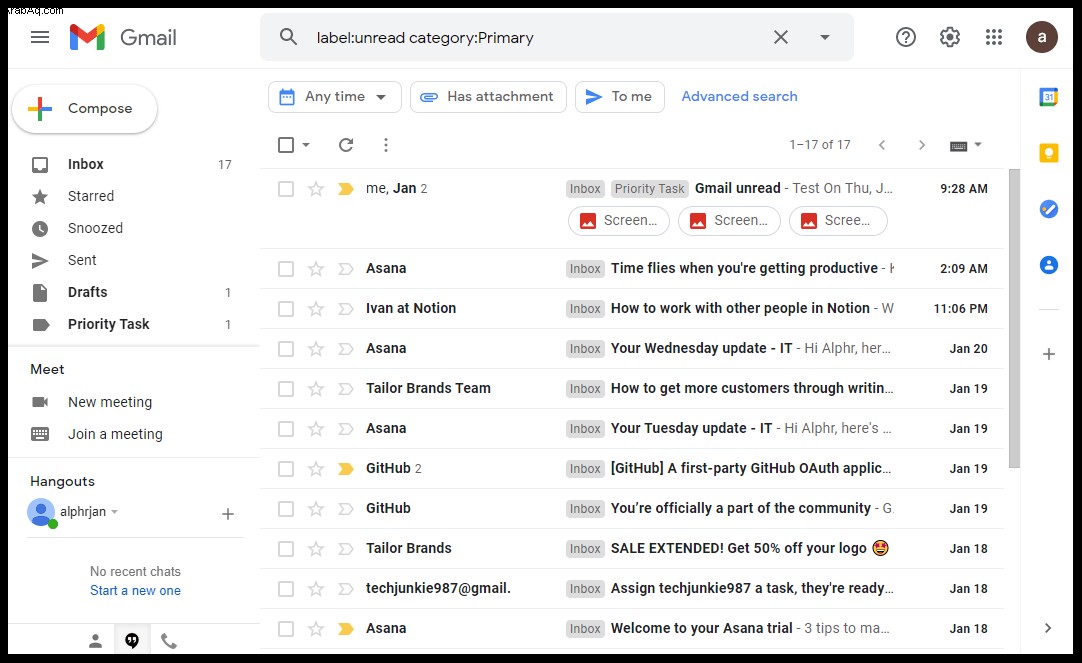Image resolution: width=1082 pixels, height=663 pixels.
Task: Hide side panel chevron at bottom right
Action: [1047, 628]
